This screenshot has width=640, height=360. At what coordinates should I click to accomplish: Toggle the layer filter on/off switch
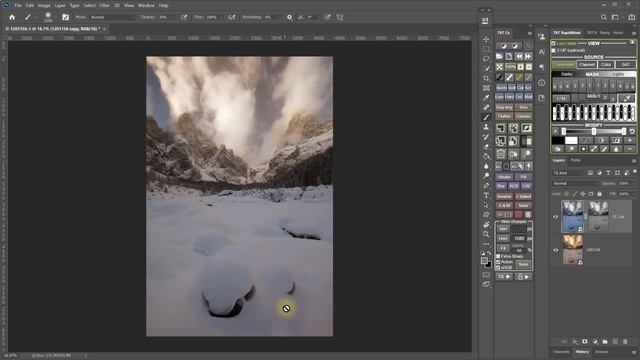point(635,172)
